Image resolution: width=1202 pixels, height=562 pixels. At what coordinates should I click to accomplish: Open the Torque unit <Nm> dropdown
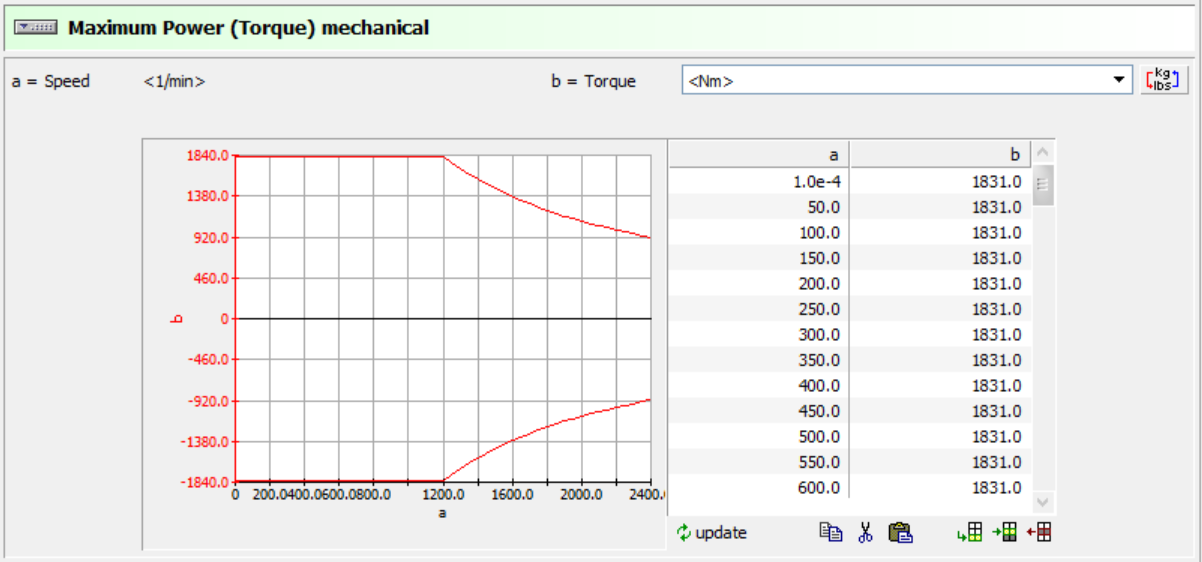(x=1118, y=81)
